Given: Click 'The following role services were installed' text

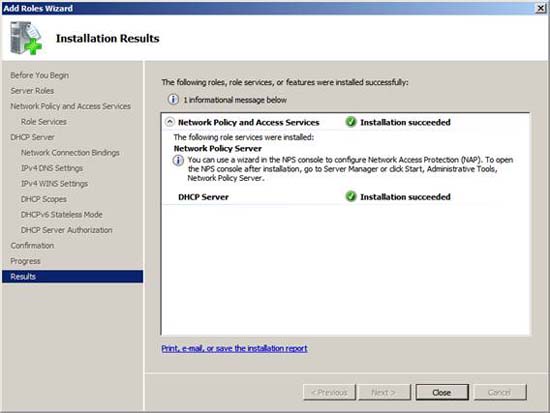Looking at the screenshot, I should 244,137.
